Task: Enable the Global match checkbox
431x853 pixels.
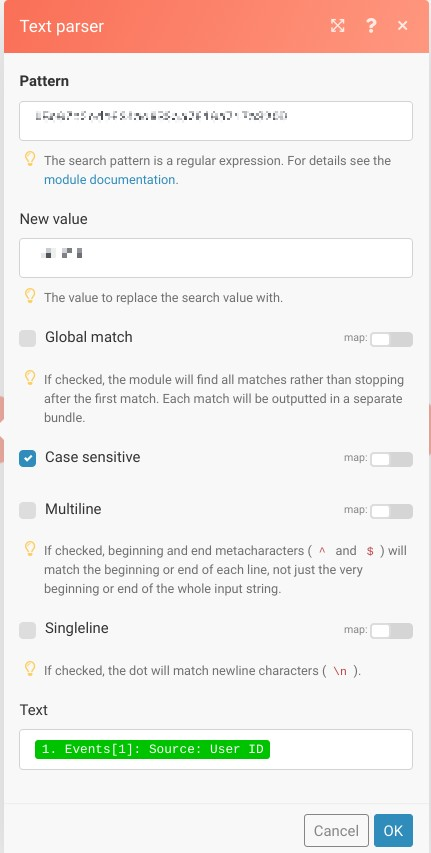Action: [x=28, y=338]
